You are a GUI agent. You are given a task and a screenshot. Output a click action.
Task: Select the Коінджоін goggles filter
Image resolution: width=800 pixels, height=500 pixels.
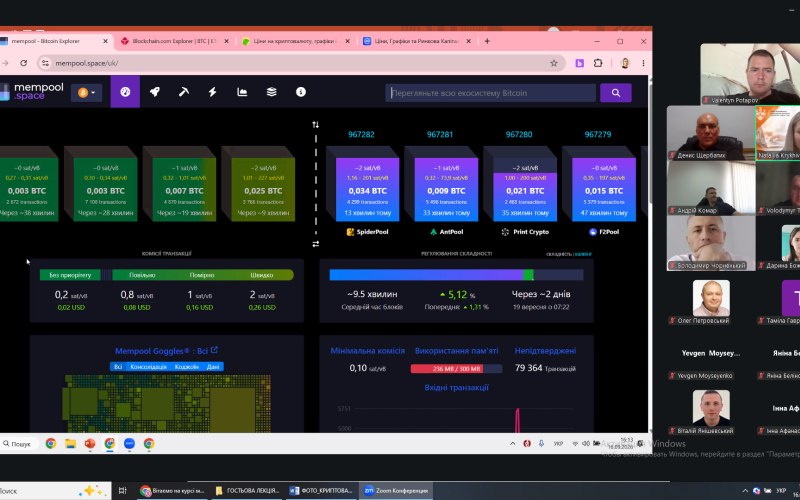187,366
